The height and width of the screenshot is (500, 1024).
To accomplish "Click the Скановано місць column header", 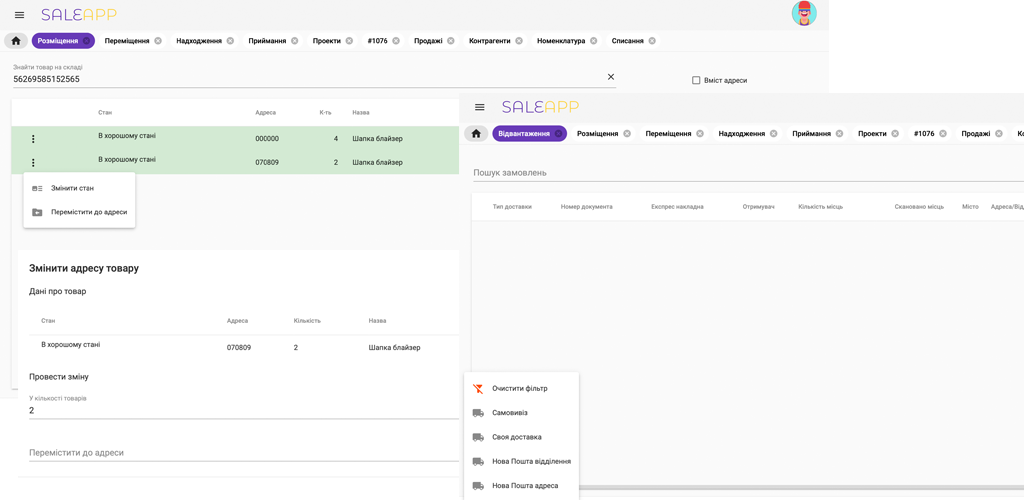I will (920, 207).
